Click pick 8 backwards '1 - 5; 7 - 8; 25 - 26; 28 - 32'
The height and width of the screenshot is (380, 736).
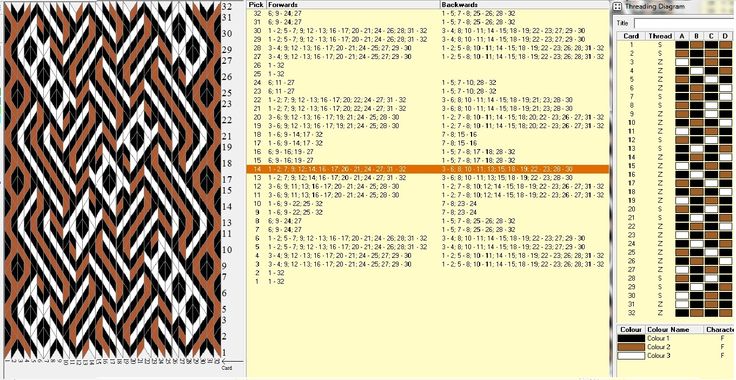(x=478, y=221)
